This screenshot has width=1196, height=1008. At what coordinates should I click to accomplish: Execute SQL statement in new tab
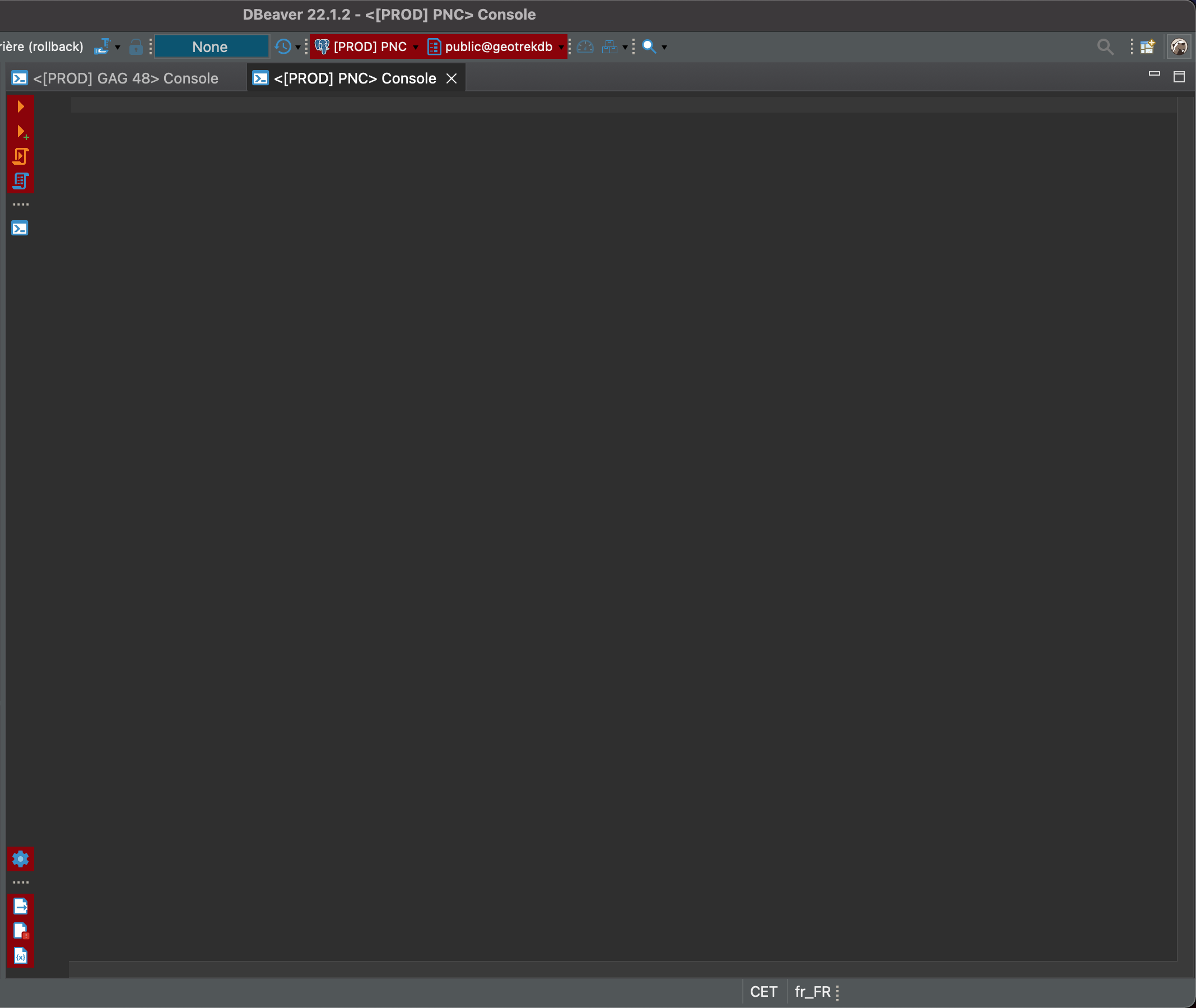pyautogui.click(x=22, y=132)
